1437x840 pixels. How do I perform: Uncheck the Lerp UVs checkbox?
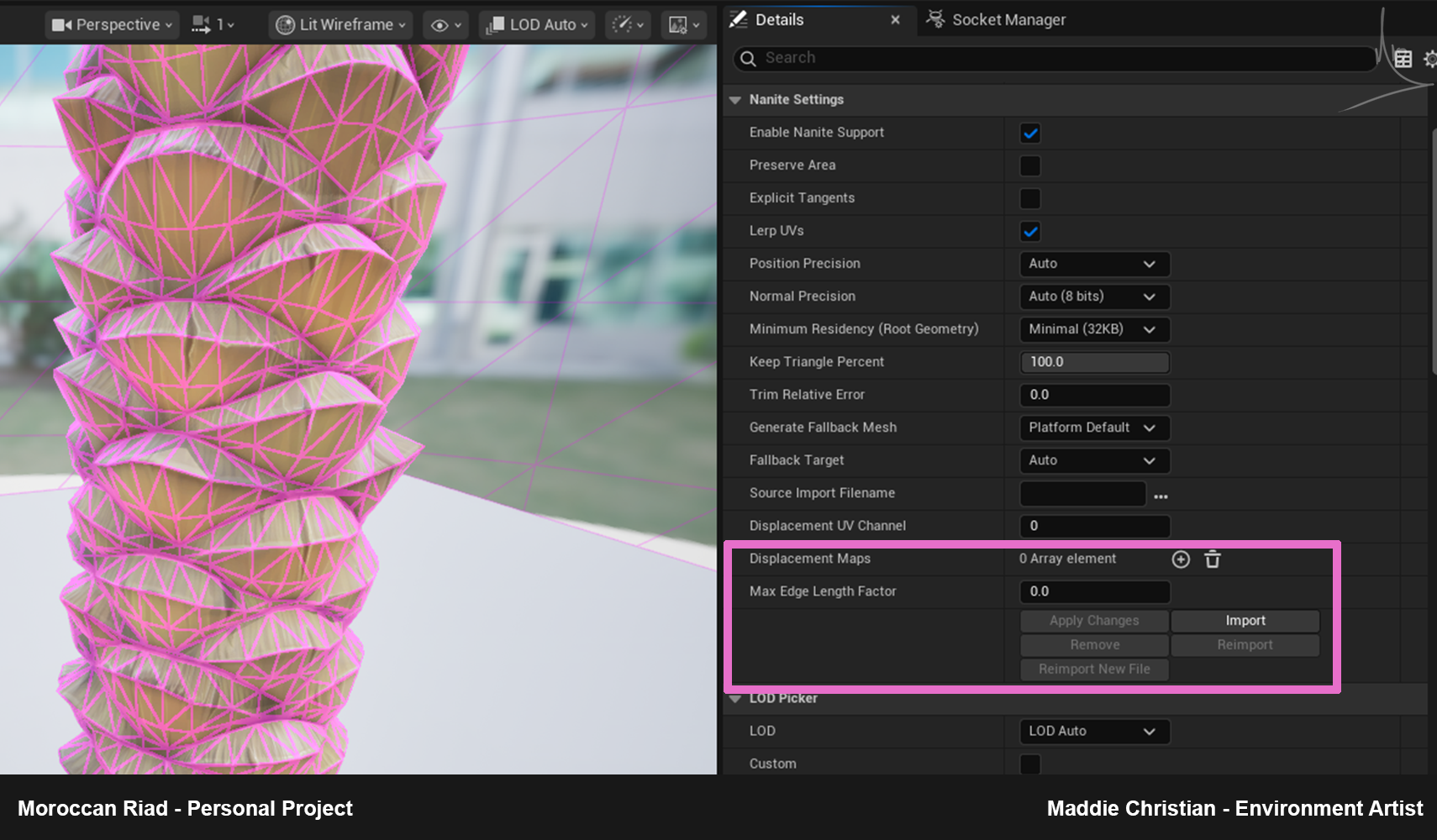1030,231
